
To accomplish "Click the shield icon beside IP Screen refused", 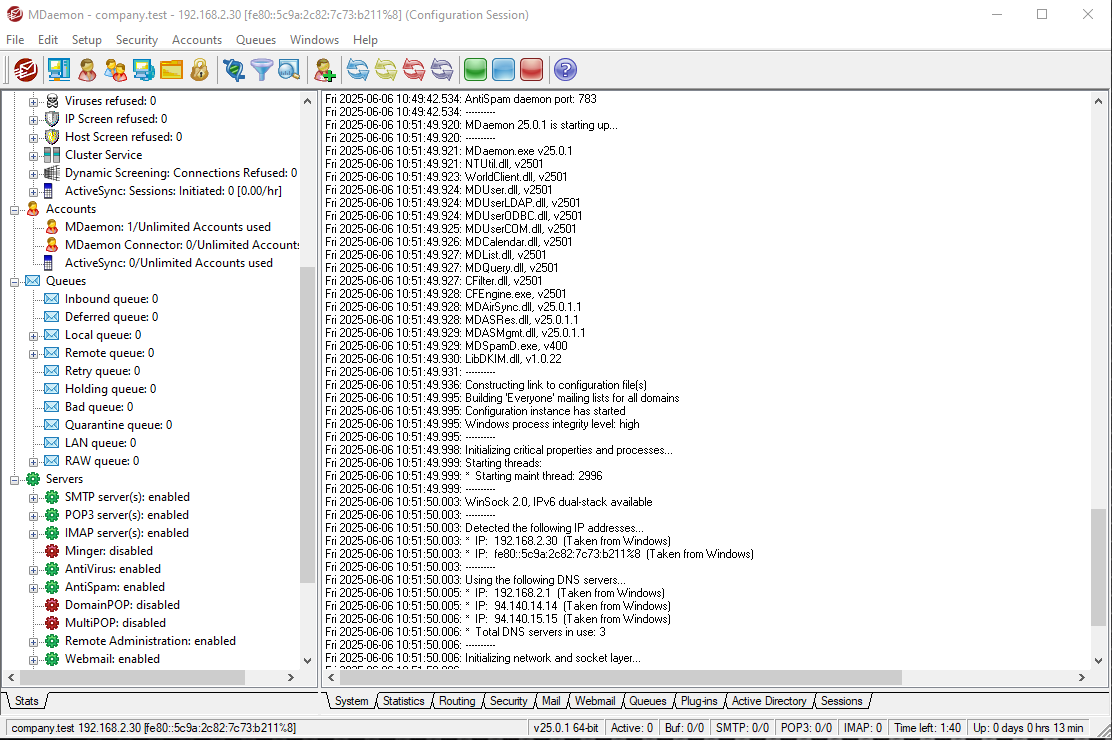I will pos(52,119).
